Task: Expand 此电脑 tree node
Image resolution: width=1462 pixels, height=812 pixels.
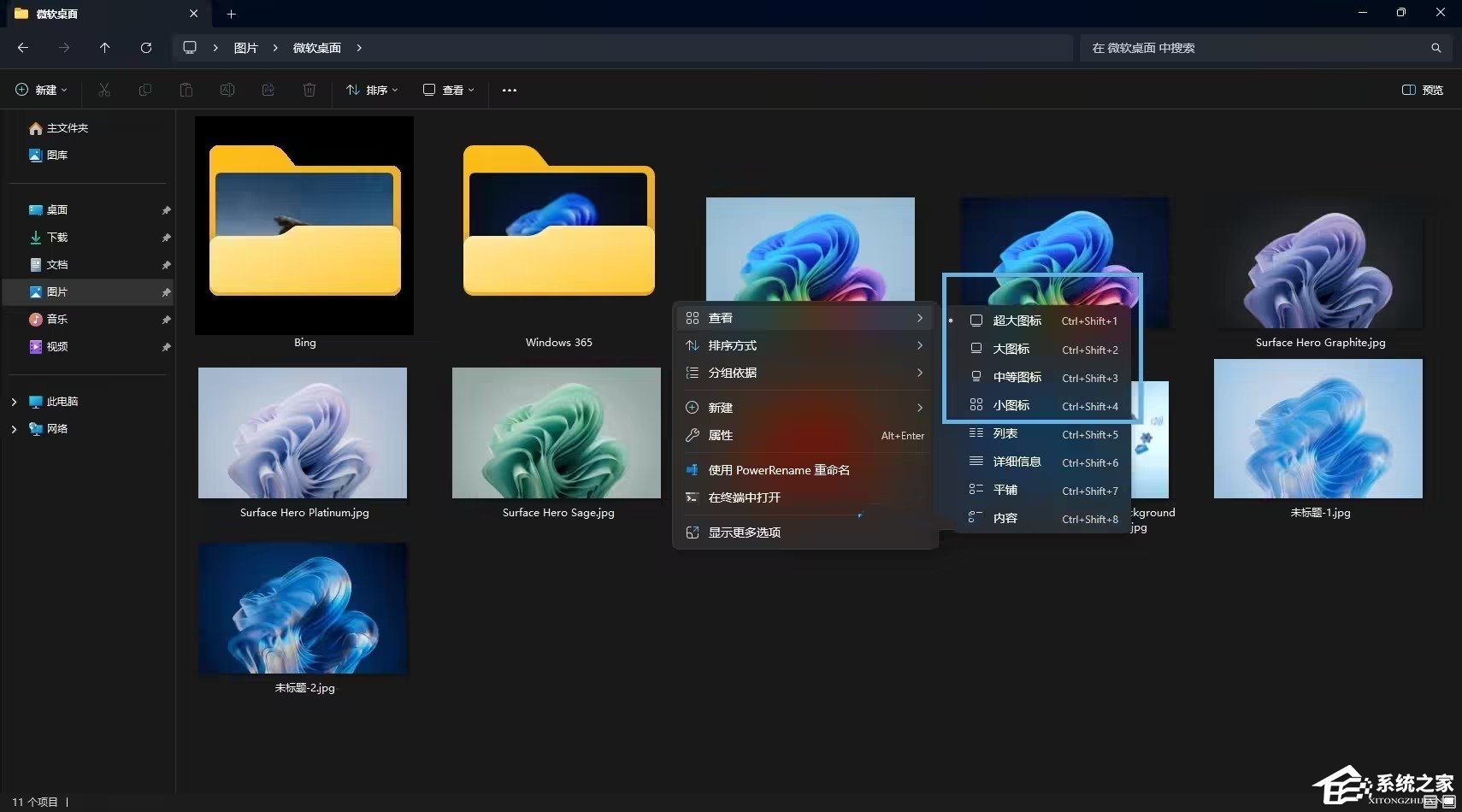Action: 14,401
